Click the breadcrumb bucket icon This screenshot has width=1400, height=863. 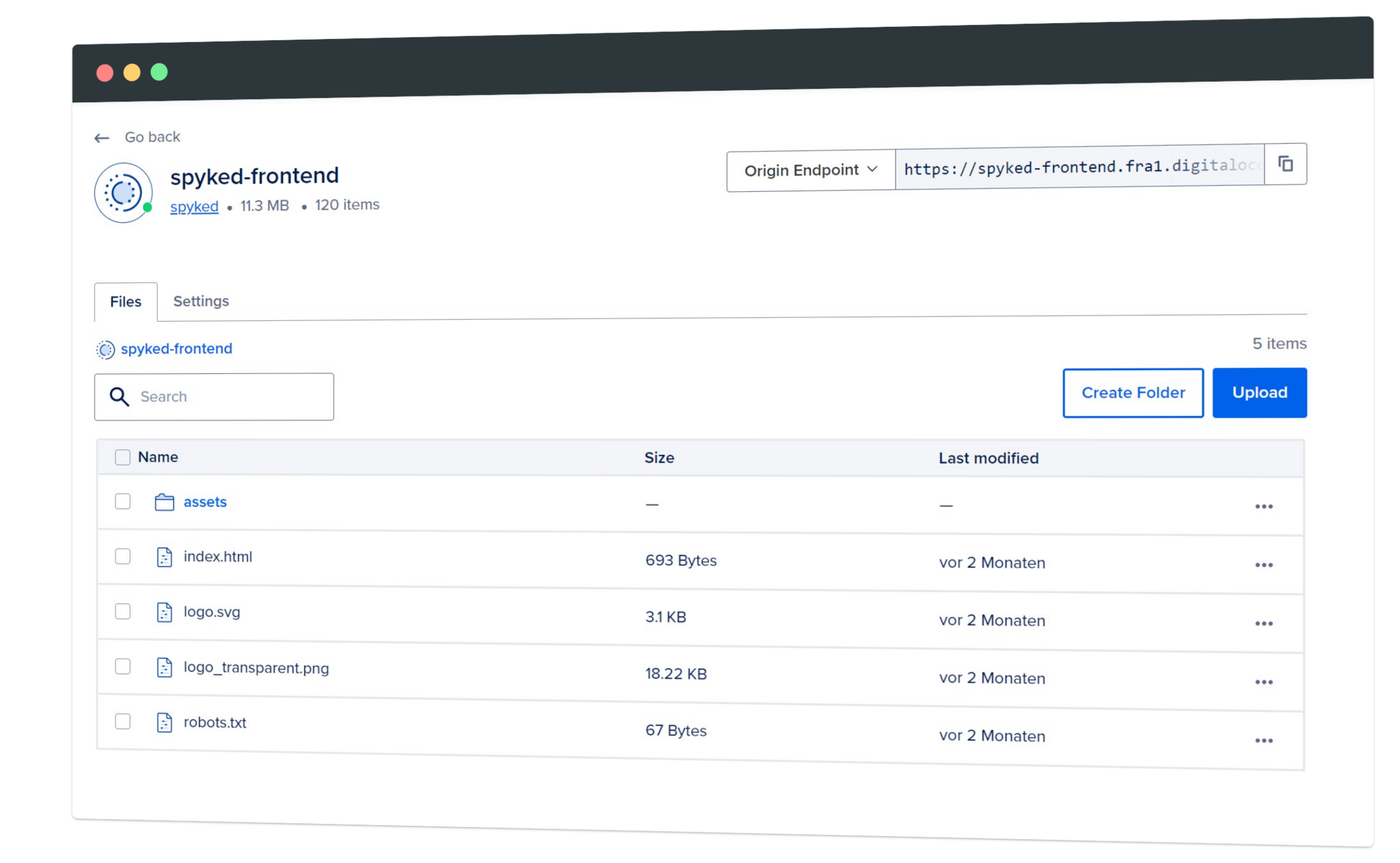[x=105, y=349]
